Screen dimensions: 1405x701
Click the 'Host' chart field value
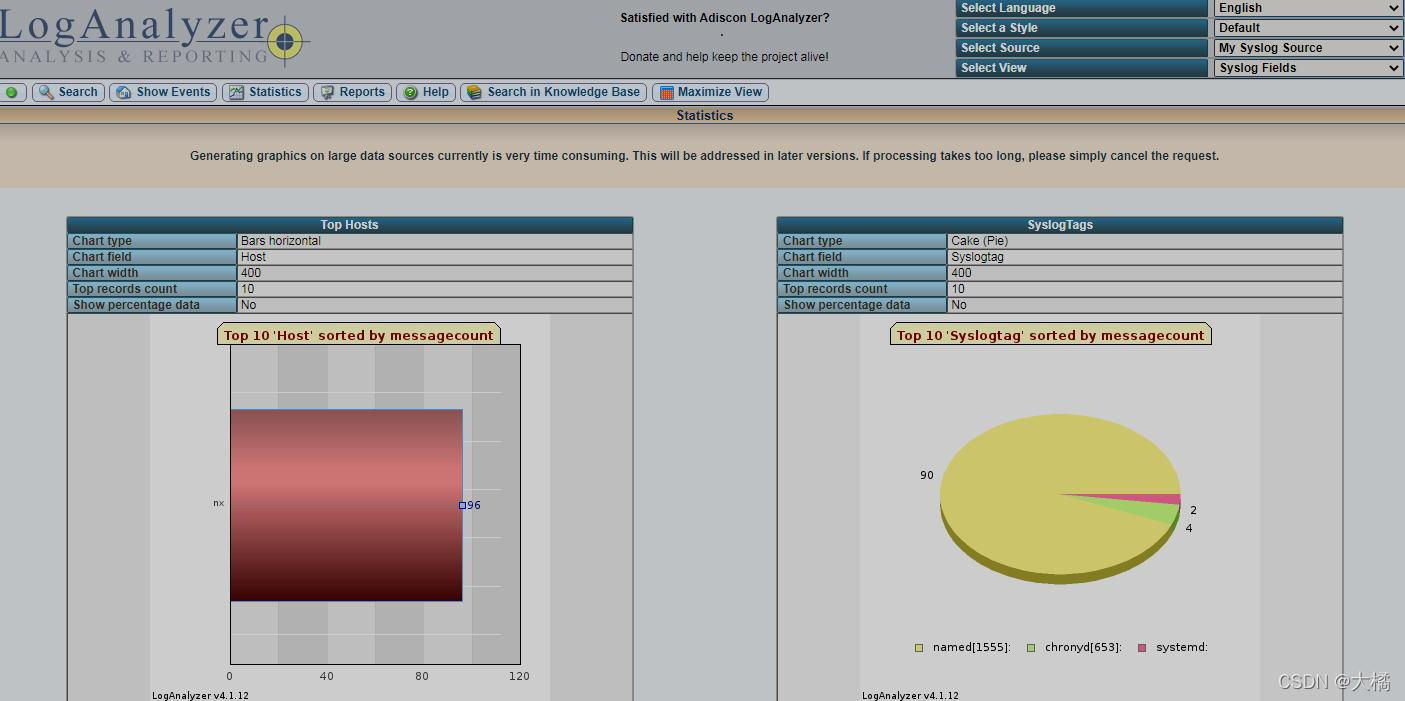pyautogui.click(x=253, y=257)
